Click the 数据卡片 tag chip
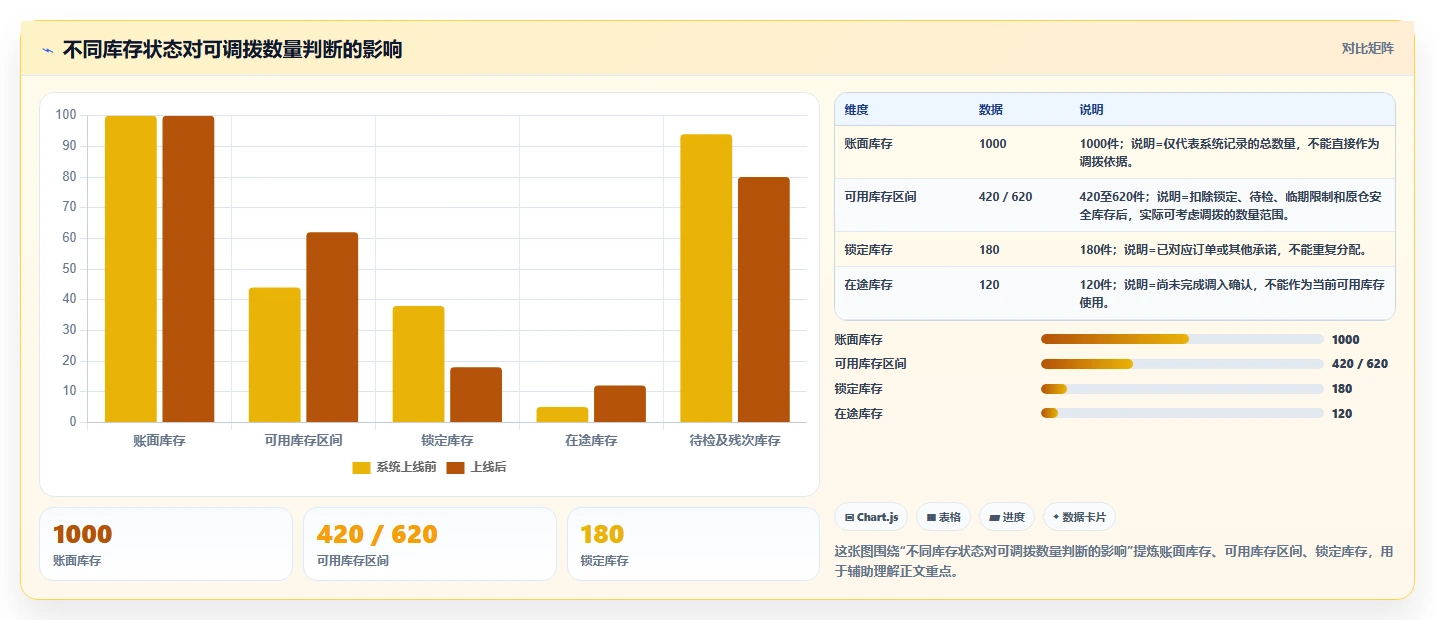This screenshot has height=620, width=1435. coord(1079,517)
